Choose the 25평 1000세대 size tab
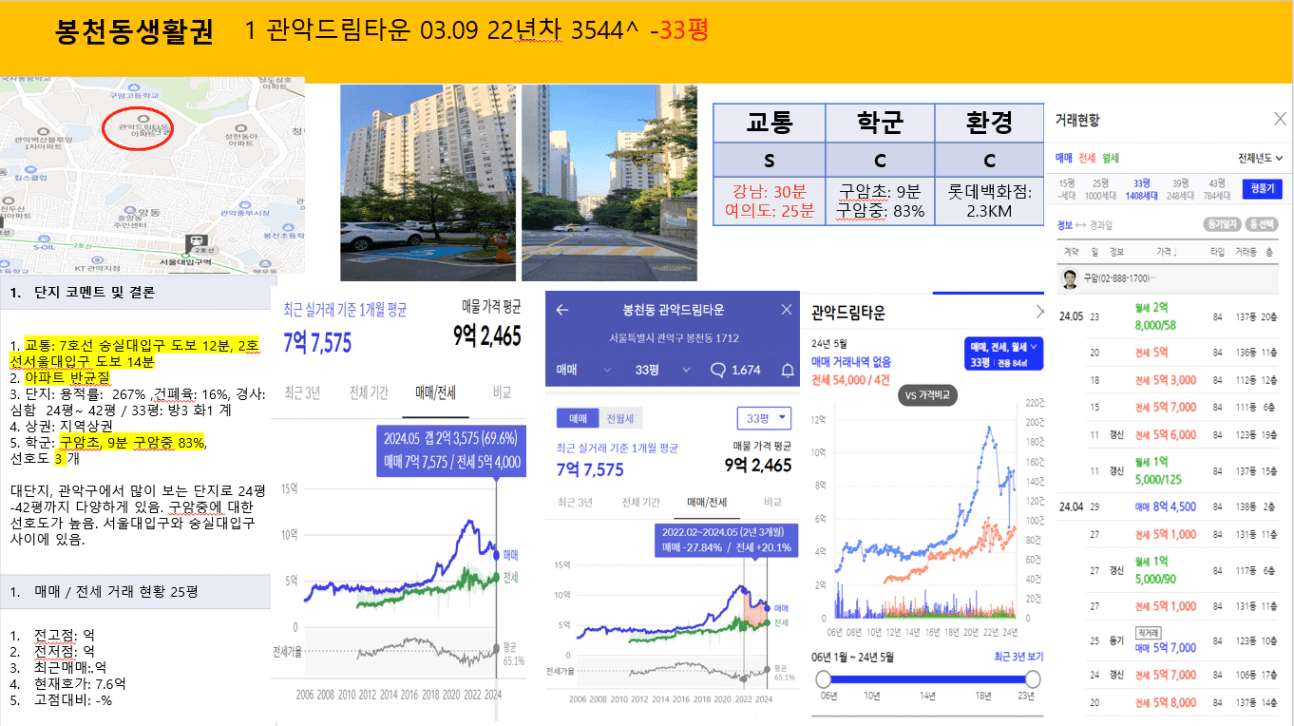The height and width of the screenshot is (726, 1294). coord(1100,189)
